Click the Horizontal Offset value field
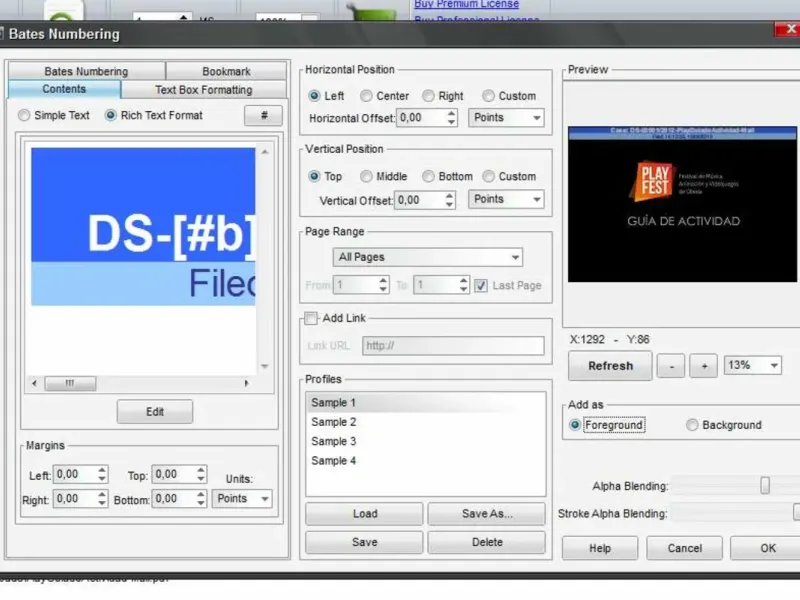Screen dimensions: 800x600 pos(421,118)
